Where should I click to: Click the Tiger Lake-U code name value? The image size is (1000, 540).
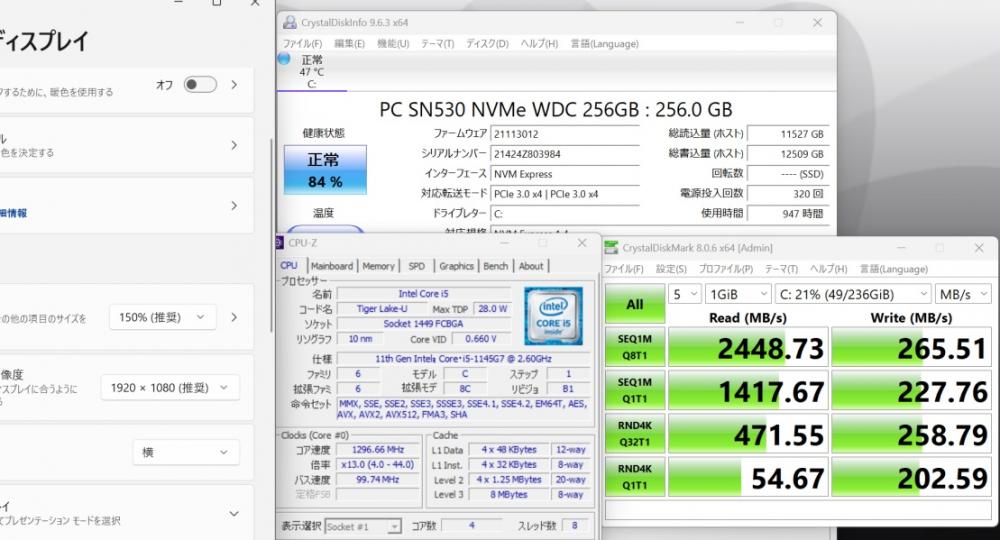382,309
